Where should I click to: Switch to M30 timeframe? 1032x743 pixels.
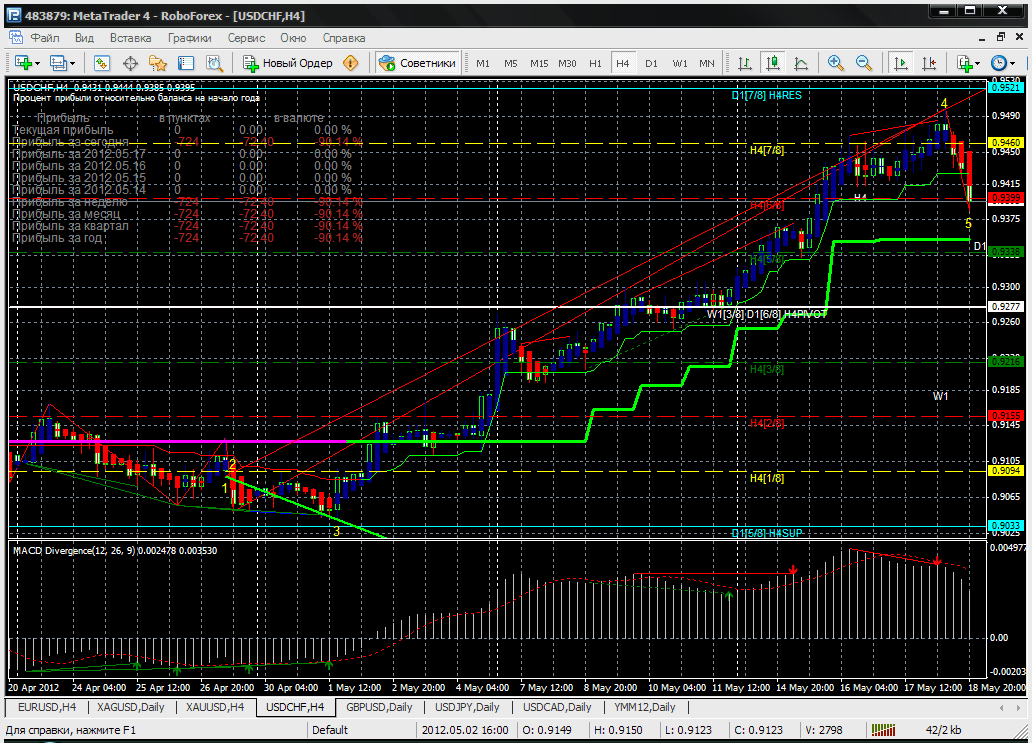pyautogui.click(x=567, y=64)
